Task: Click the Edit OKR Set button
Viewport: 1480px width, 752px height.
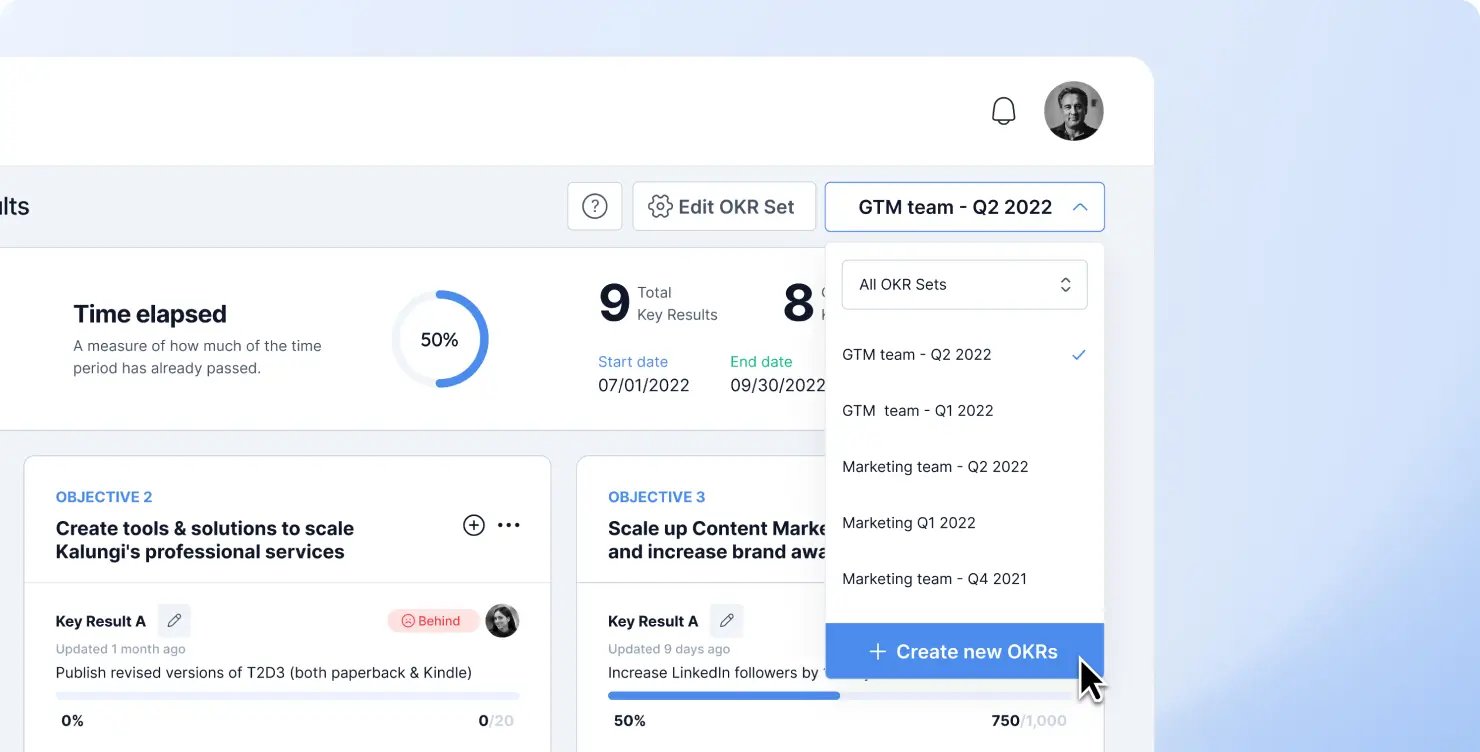Action: pos(724,206)
